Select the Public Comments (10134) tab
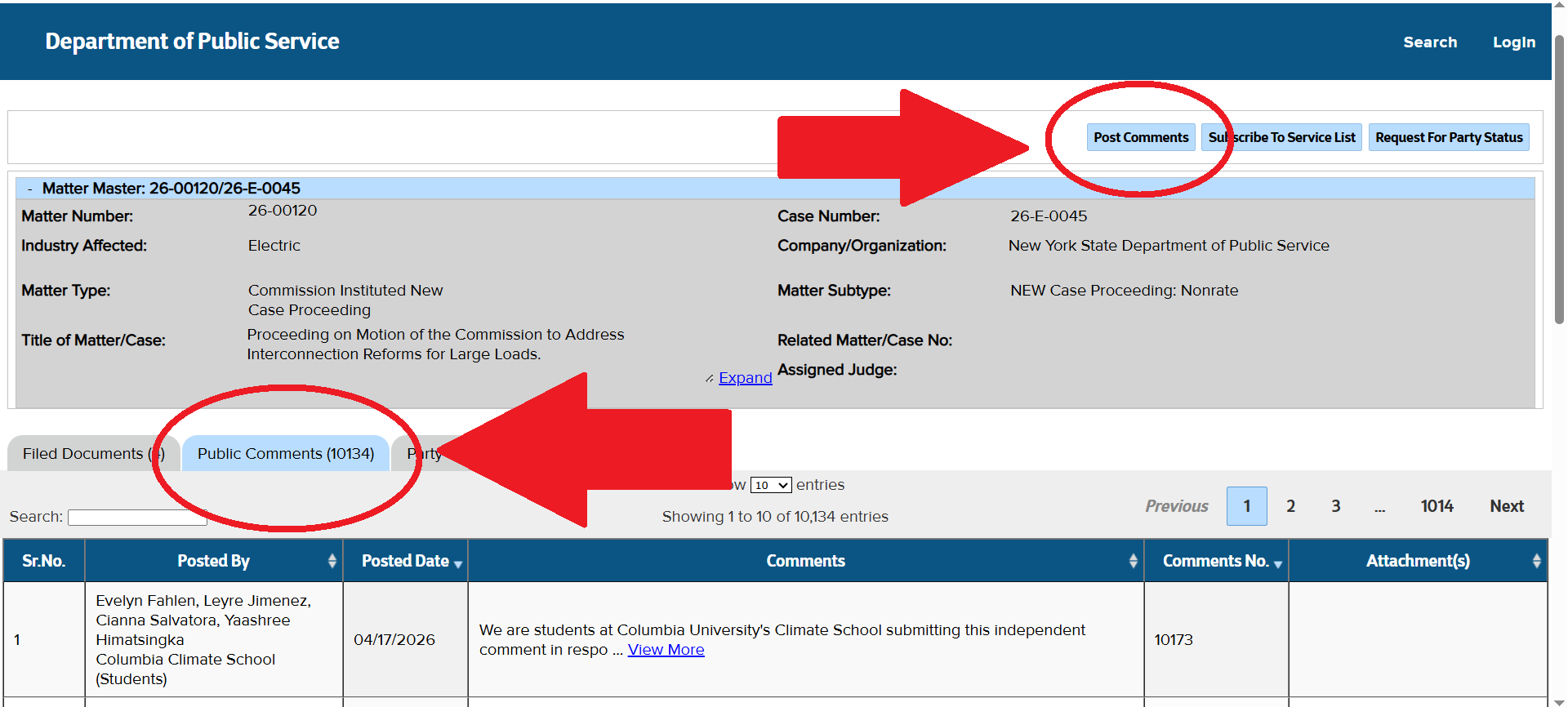Screen dimensions: 1568x707 [x=285, y=454]
